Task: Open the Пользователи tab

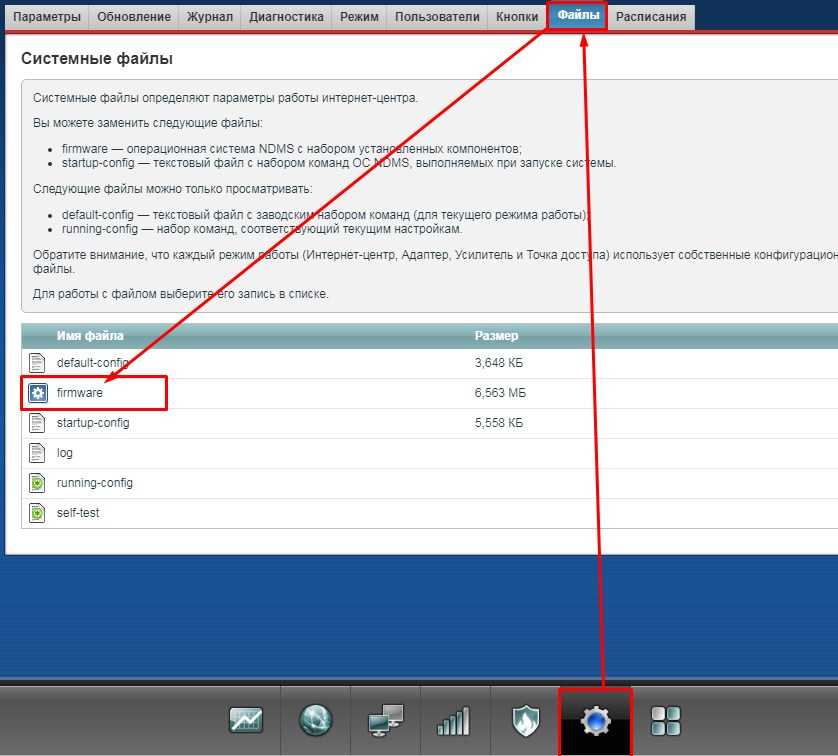Action: (438, 17)
